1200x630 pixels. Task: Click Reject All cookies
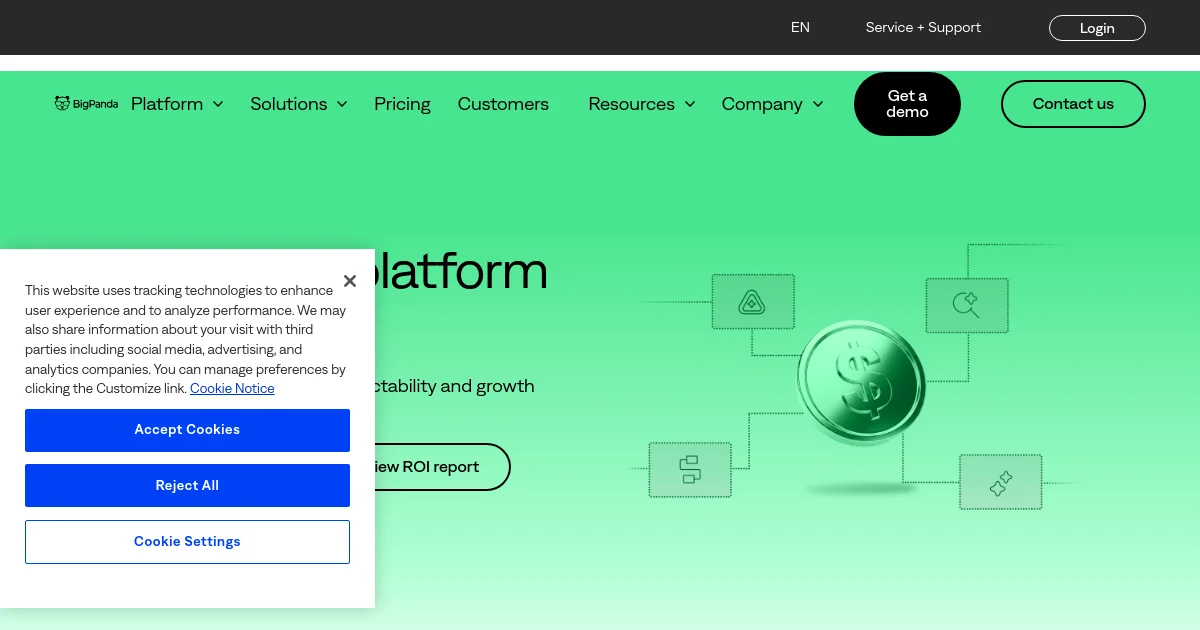[x=187, y=486]
